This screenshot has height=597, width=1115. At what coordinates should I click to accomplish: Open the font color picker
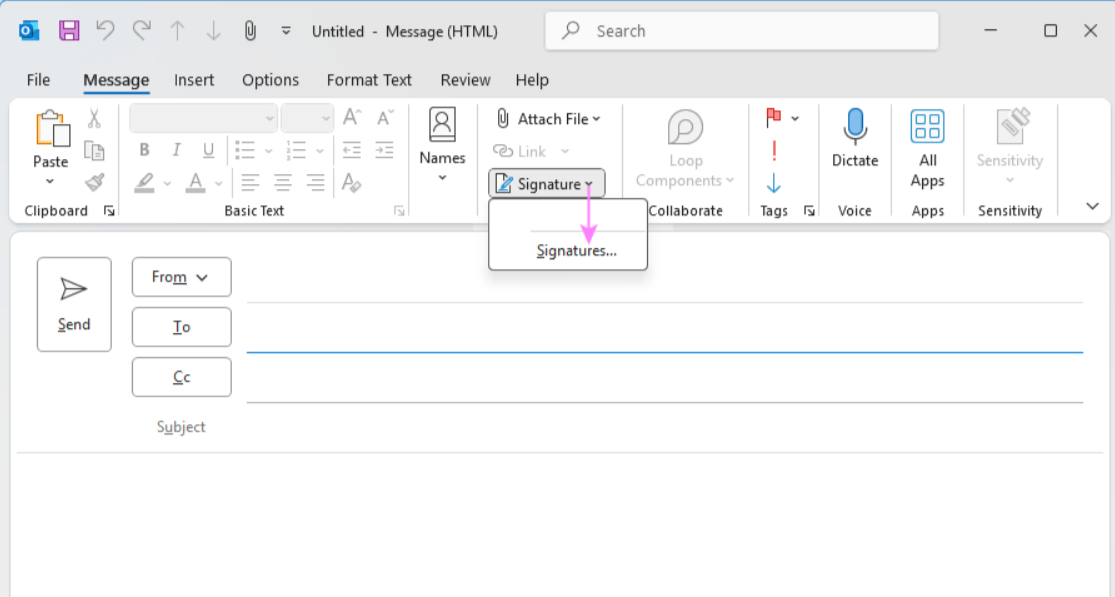196,183
